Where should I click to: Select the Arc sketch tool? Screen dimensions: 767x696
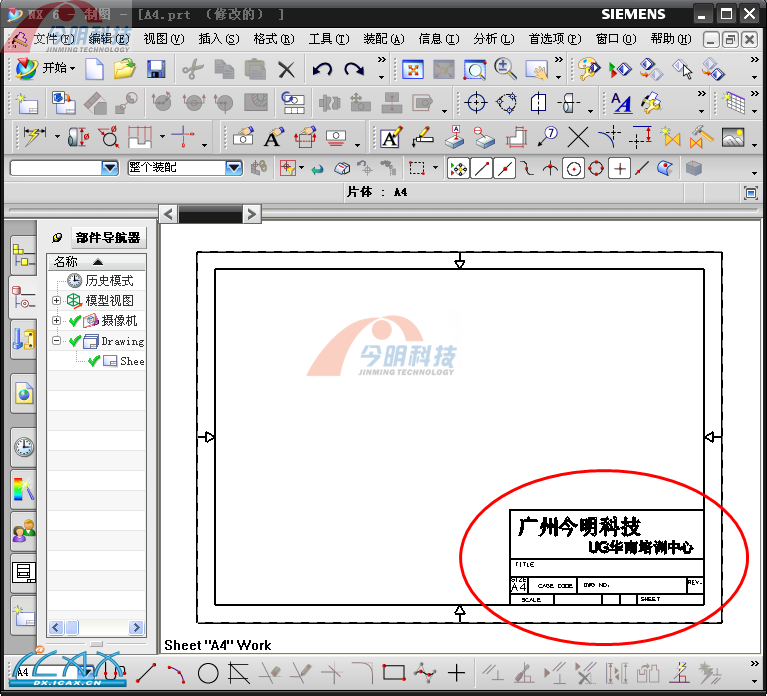click(x=176, y=674)
